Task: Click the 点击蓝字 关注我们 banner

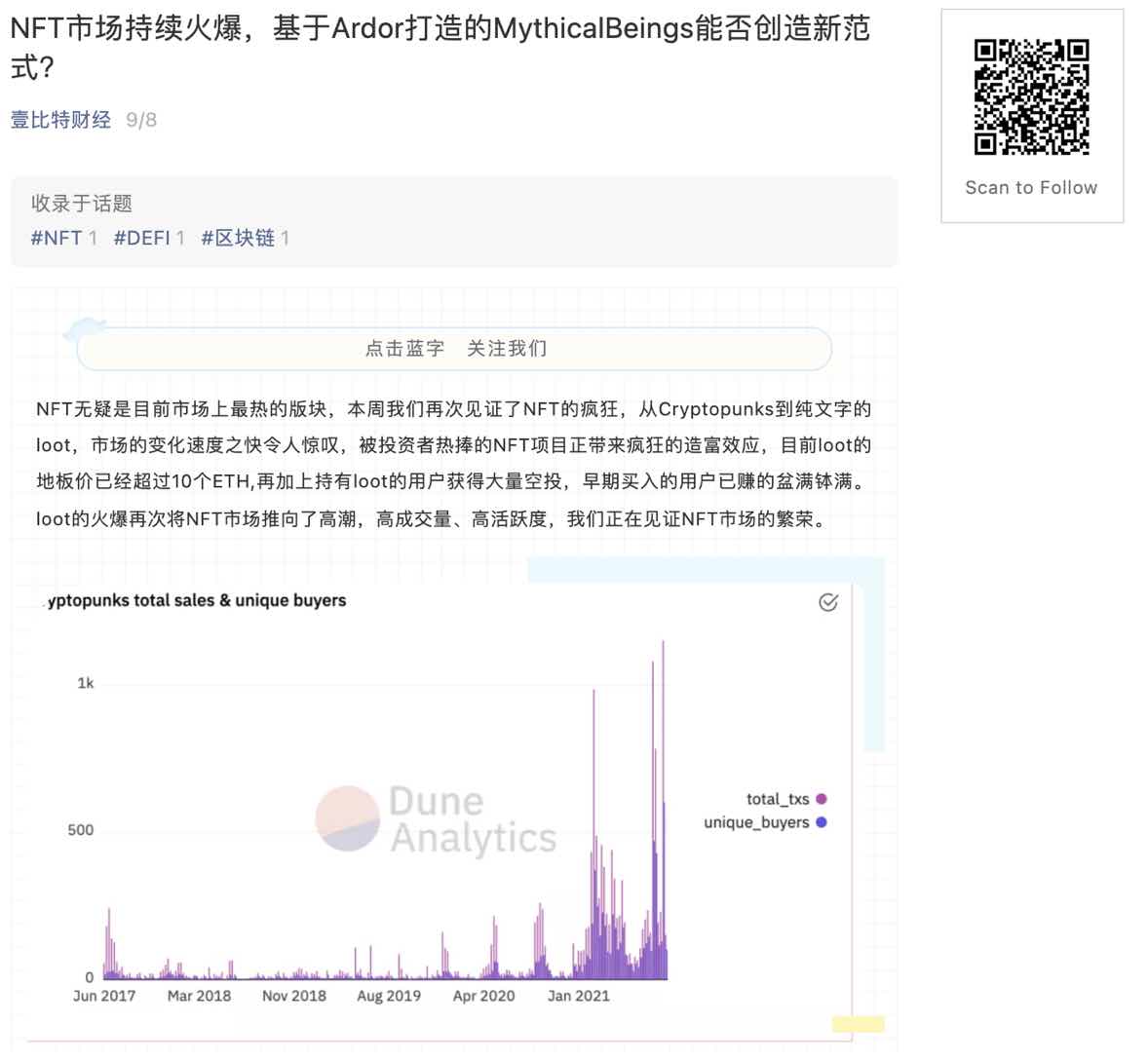Action: coord(455,349)
